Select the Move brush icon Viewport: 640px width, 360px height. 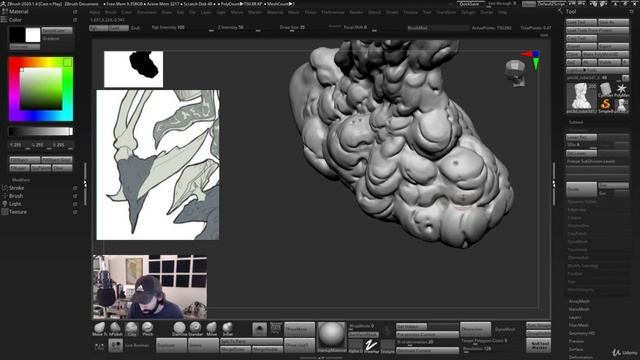tap(211, 328)
